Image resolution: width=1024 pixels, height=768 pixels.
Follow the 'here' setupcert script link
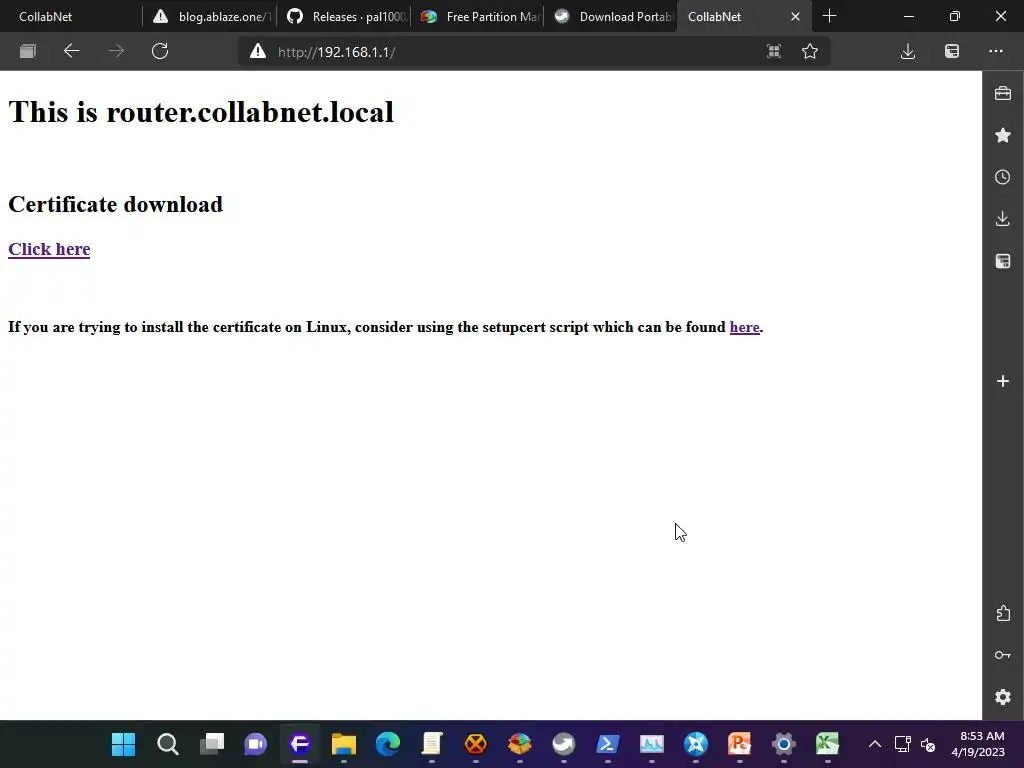pyautogui.click(x=744, y=327)
